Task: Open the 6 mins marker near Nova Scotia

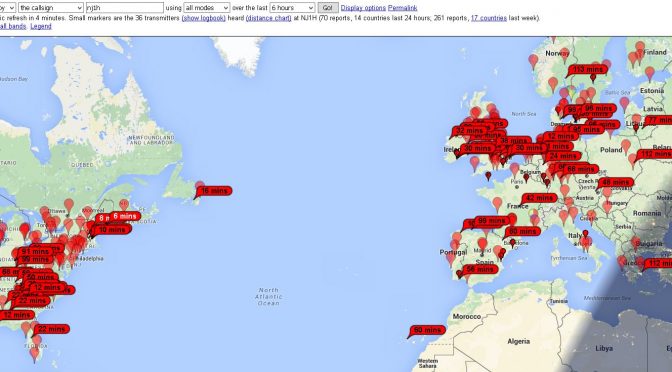Action: (125, 216)
